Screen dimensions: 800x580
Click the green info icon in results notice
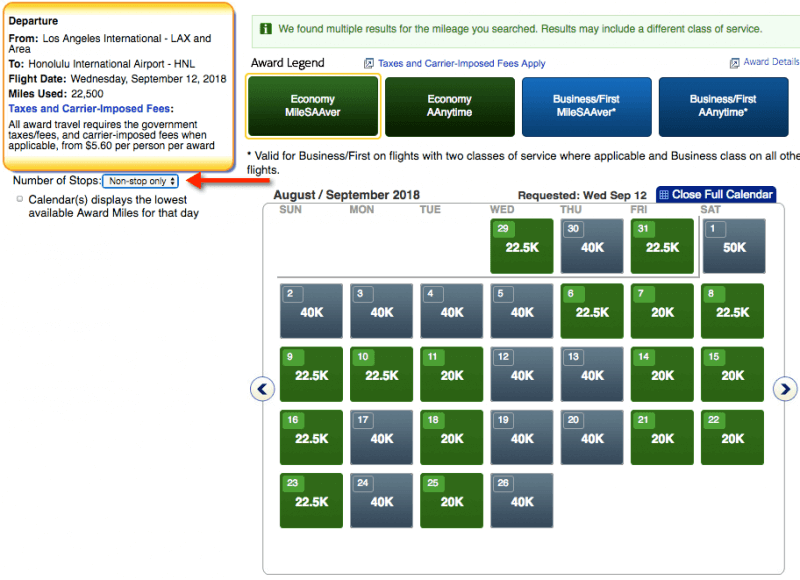266,29
